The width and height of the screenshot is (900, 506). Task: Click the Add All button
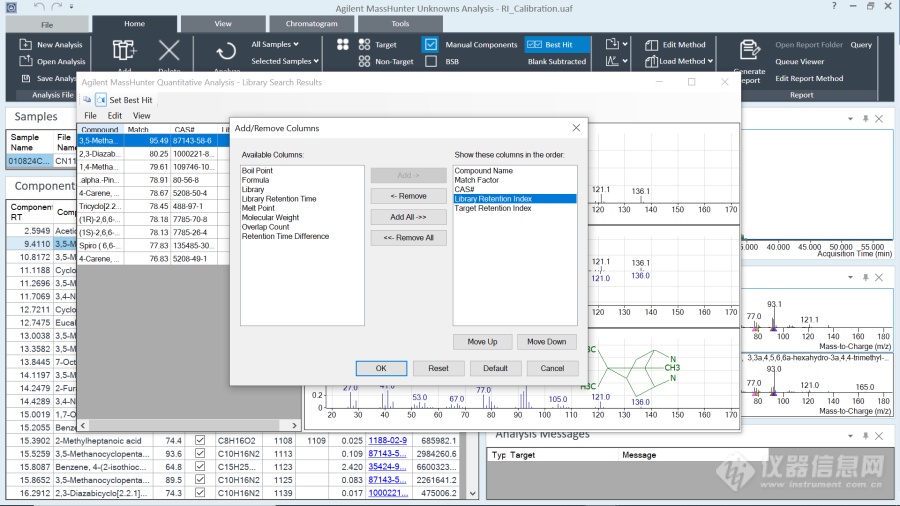coord(408,217)
